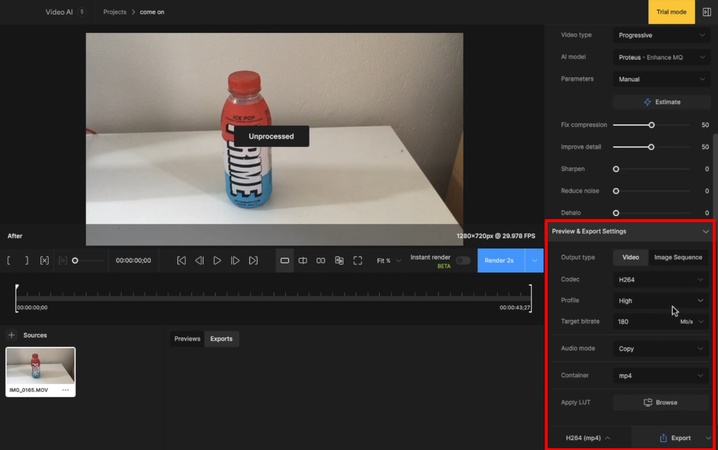Toggle the side panel icon
The width and height of the screenshot is (718, 450).
click(707, 12)
